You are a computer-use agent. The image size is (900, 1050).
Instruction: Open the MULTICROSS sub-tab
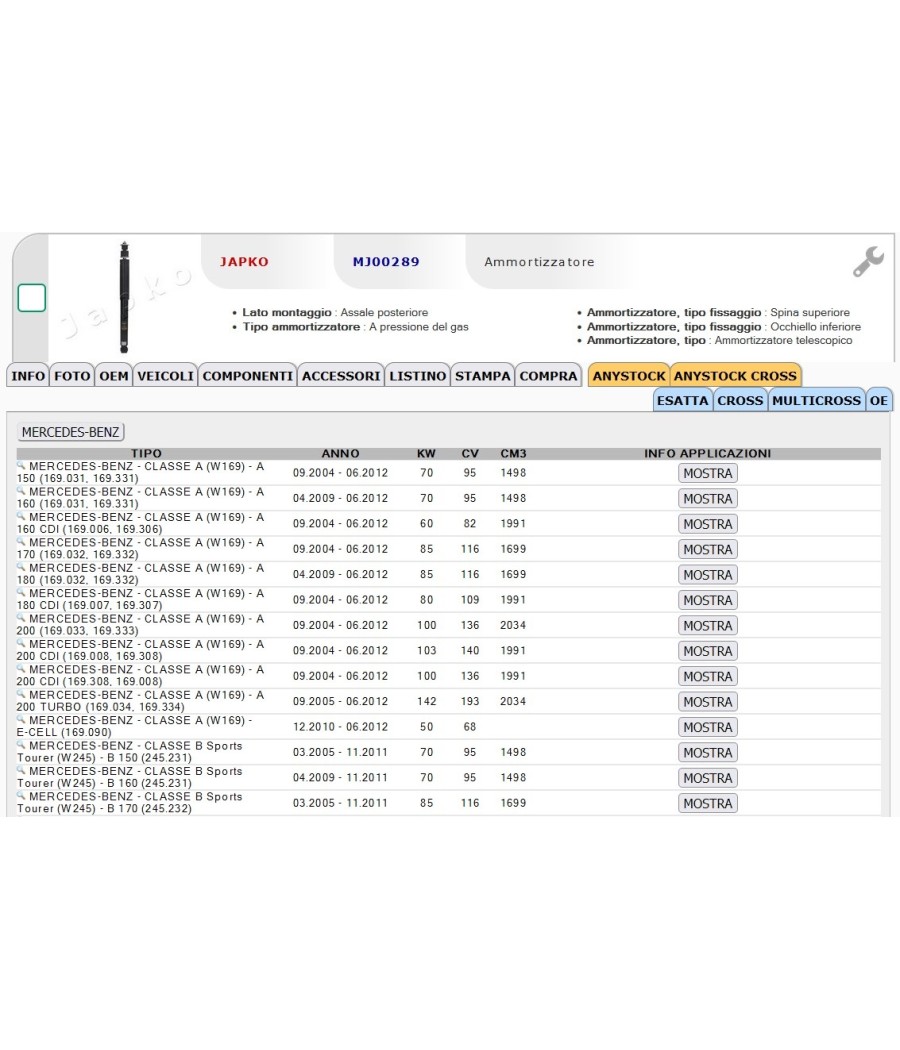[x=816, y=400]
